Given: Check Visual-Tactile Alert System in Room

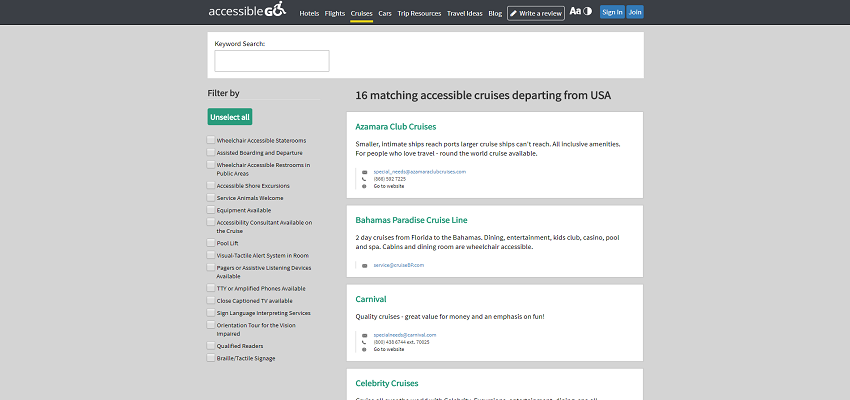Looking at the screenshot, I should point(211,255).
